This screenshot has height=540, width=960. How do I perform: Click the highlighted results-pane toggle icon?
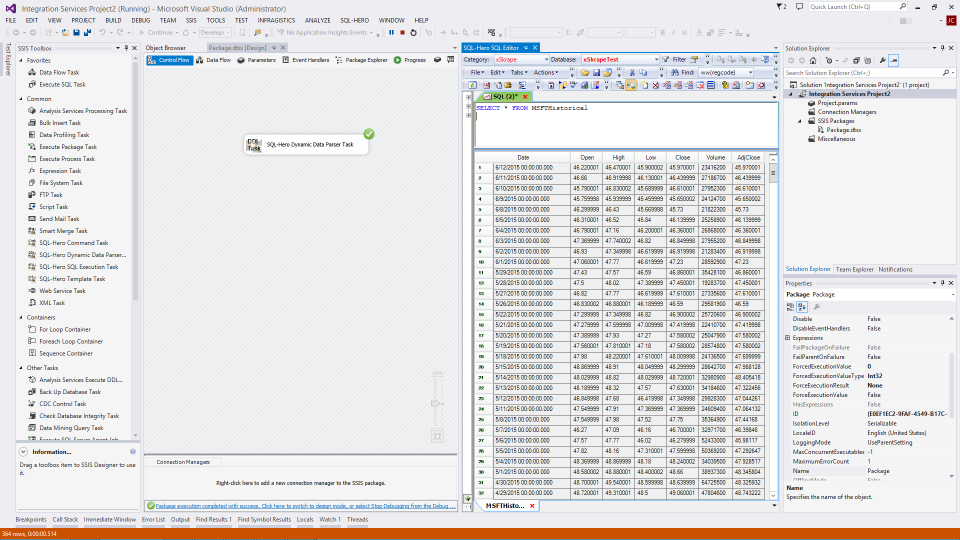tap(631, 85)
